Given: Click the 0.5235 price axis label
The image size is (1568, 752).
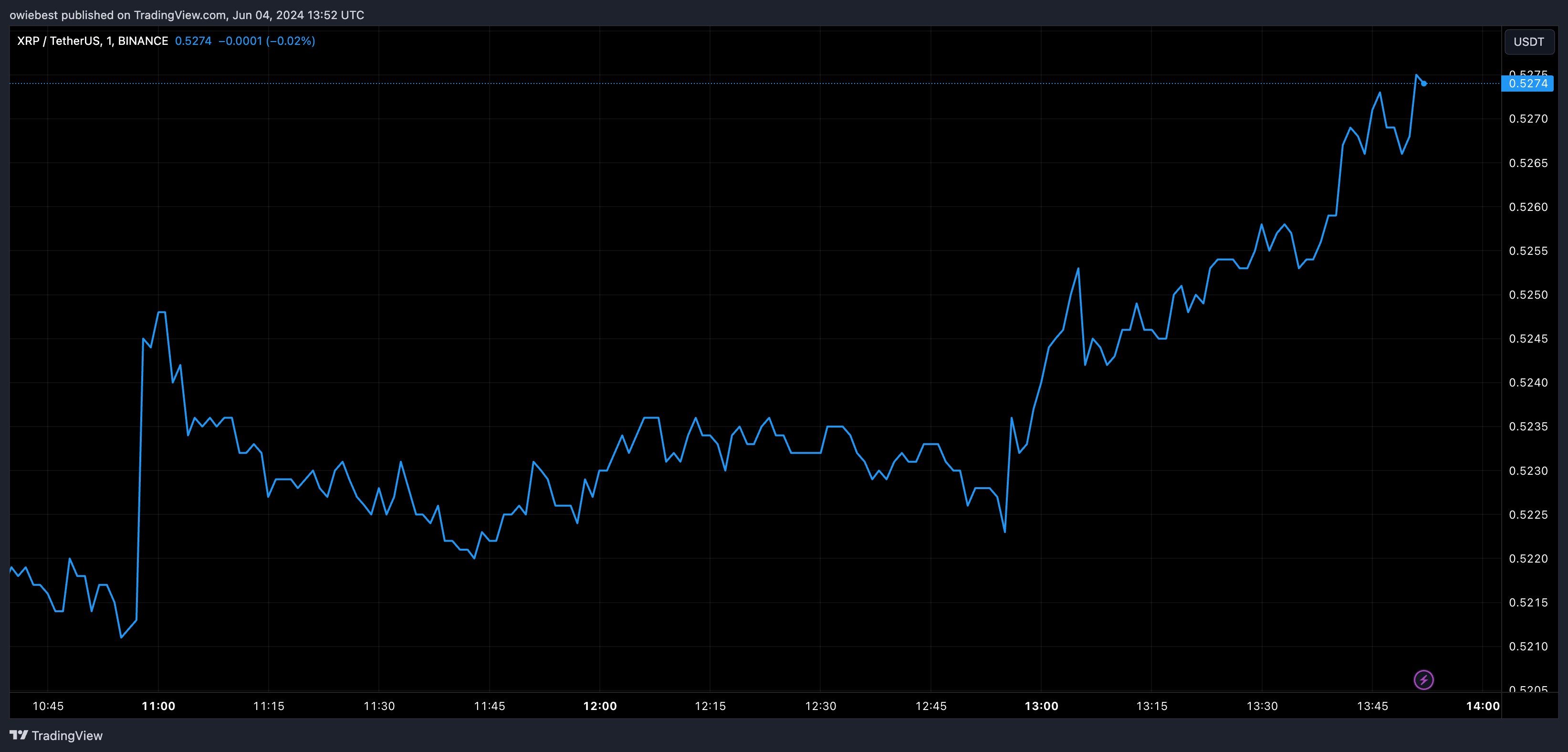Looking at the screenshot, I should (x=1528, y=426).
